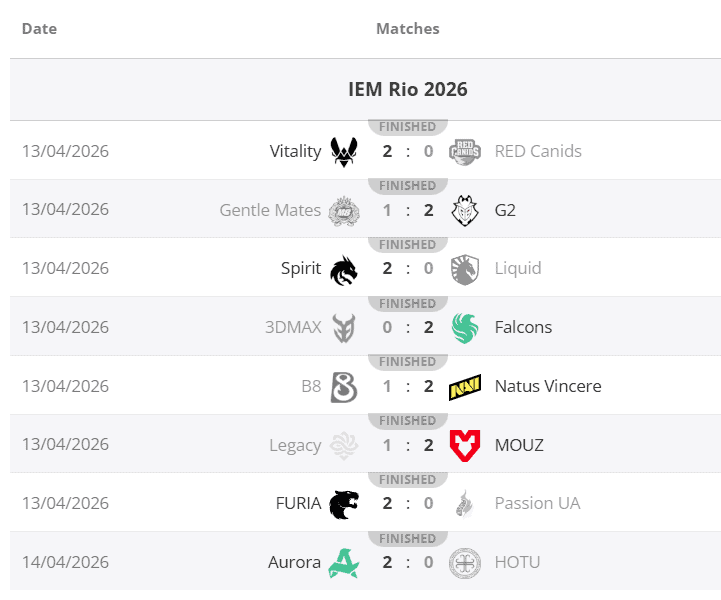Click the Aurora green logo icon
Image resolution: width=721 pixels, height=600 pixels.
click(x=344, y=563)
